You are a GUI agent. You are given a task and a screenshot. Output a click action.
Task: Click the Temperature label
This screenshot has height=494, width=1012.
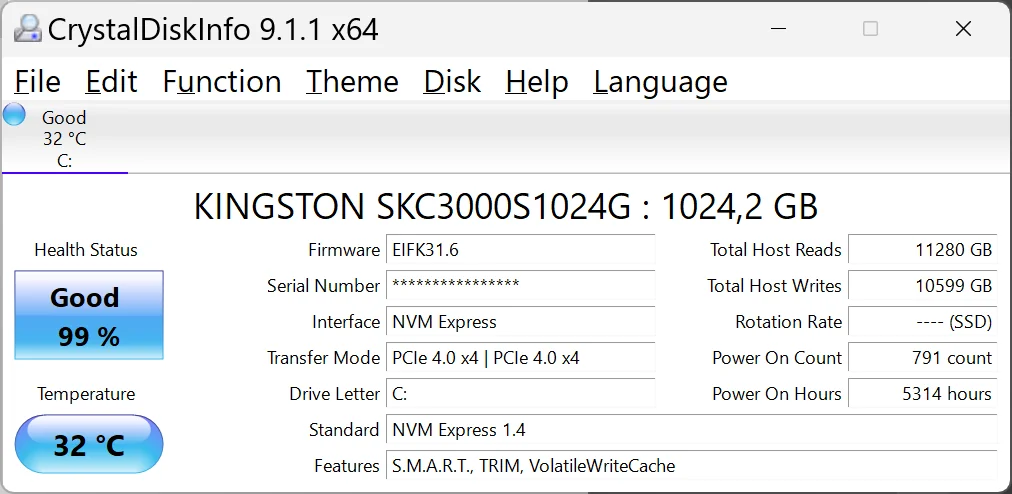86,394
